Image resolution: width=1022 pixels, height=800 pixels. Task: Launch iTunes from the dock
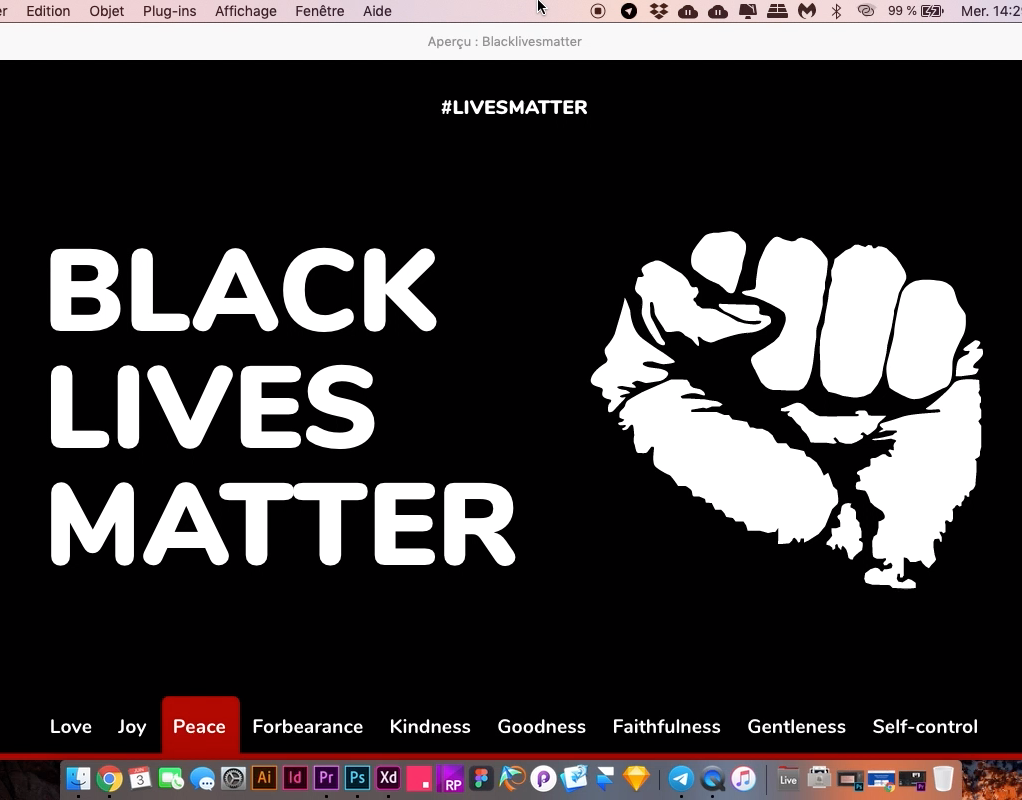743,778
